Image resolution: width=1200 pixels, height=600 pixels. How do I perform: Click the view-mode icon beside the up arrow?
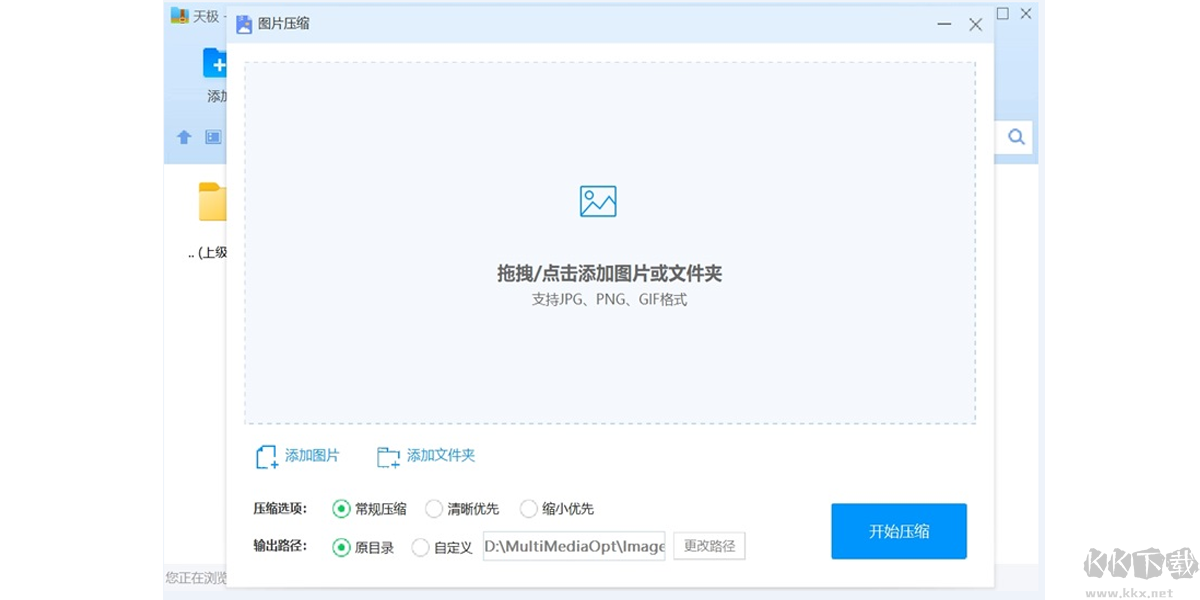pos(211,137)
